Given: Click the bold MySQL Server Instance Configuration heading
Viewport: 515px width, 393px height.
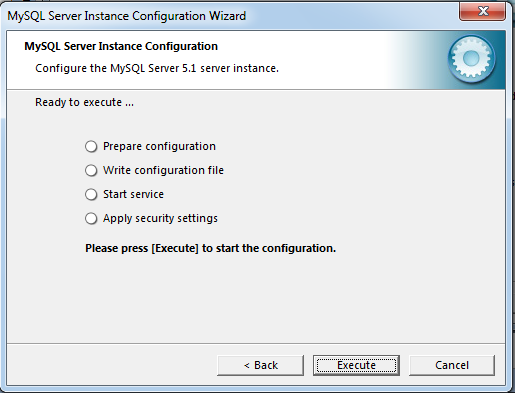Looking at the screenshot, I should coord(121,46).
